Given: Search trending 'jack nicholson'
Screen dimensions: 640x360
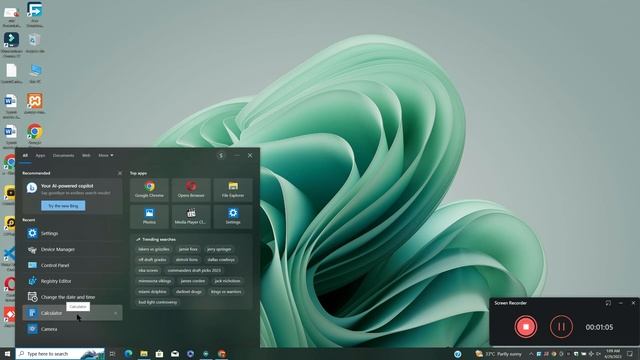Looking at the screenshot, I should pyautogui.click(x=227, y=281).
